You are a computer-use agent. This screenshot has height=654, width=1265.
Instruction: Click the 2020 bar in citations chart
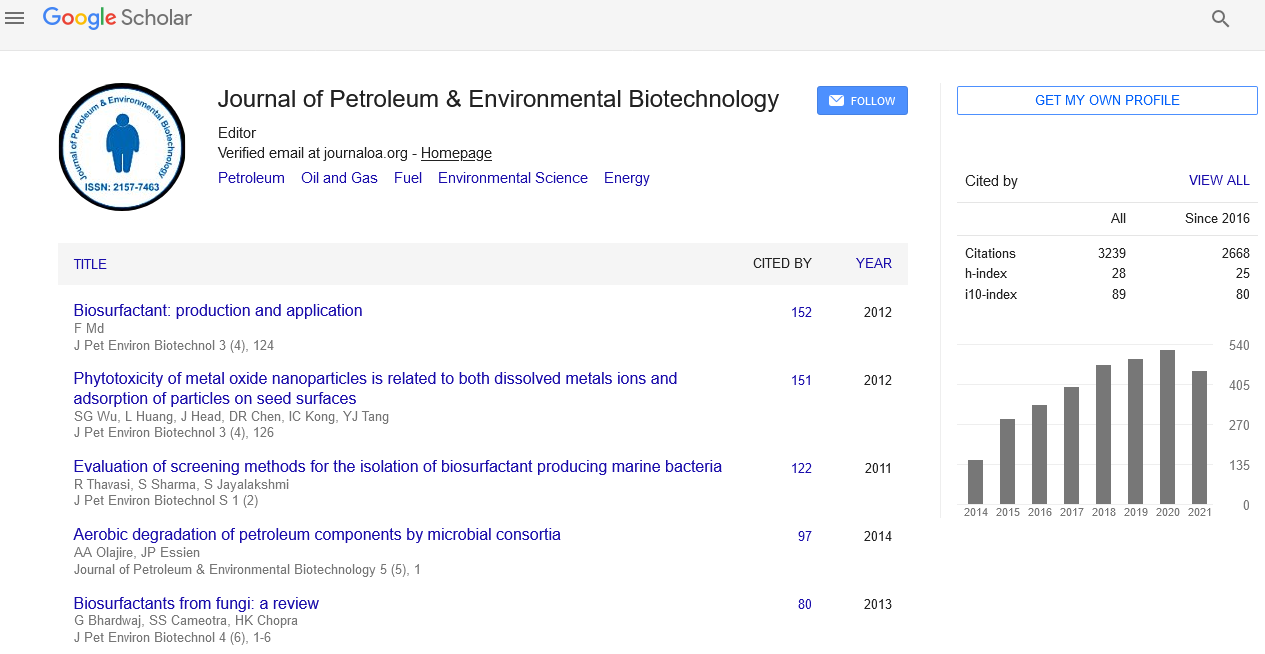(x=1167, y=427)
